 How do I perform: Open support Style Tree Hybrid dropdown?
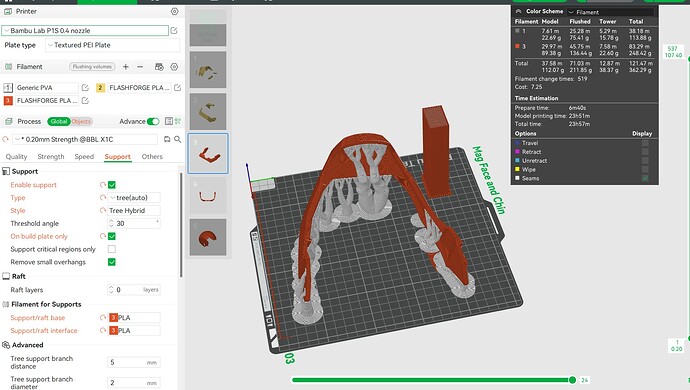click(x=134, y=210)
